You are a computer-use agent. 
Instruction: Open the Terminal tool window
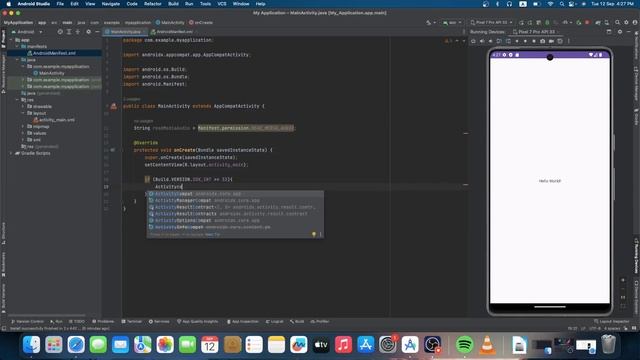pyautogui.click(x=132, y=322)
